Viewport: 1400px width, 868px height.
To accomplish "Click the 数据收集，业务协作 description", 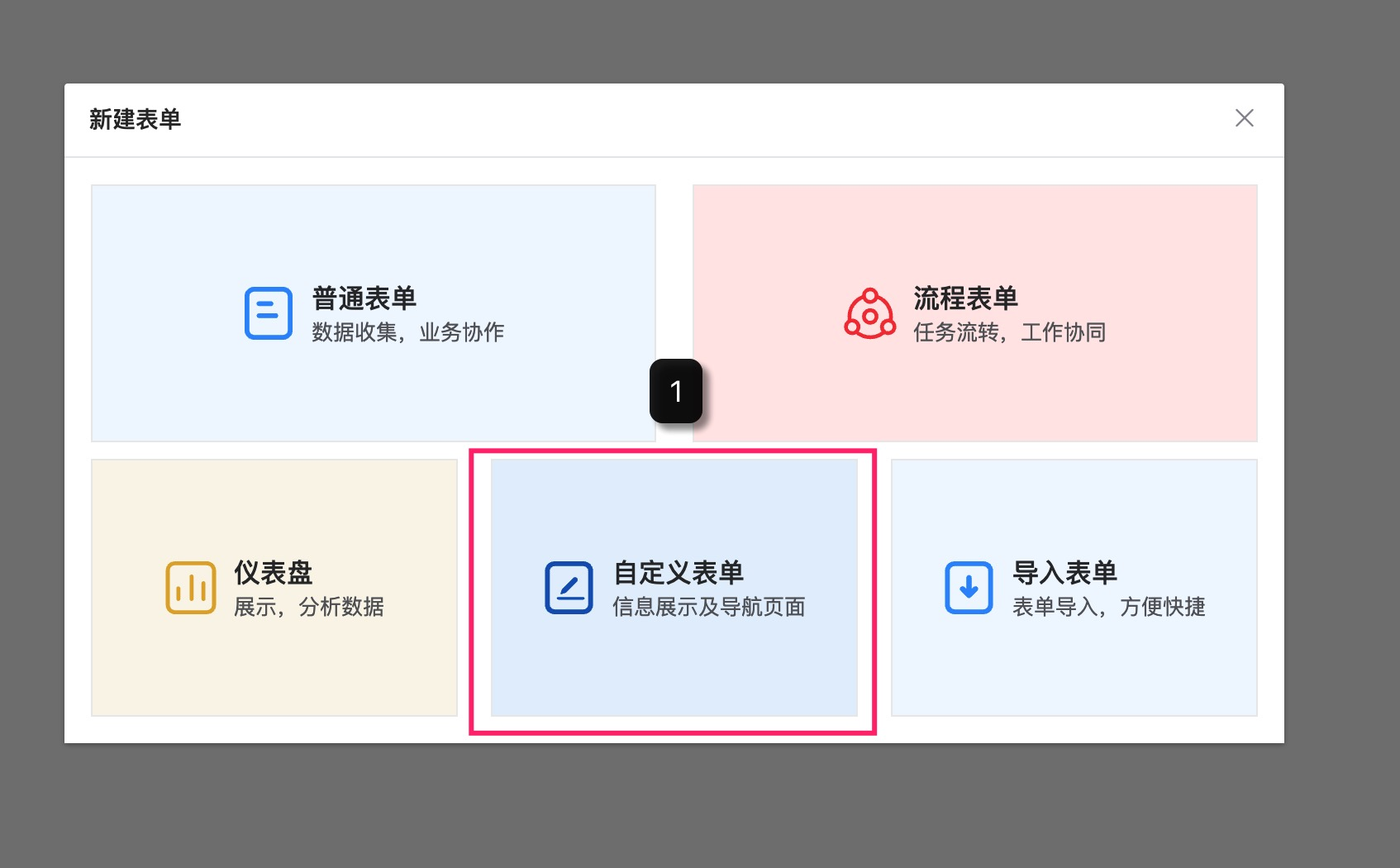I will [407, 332].
